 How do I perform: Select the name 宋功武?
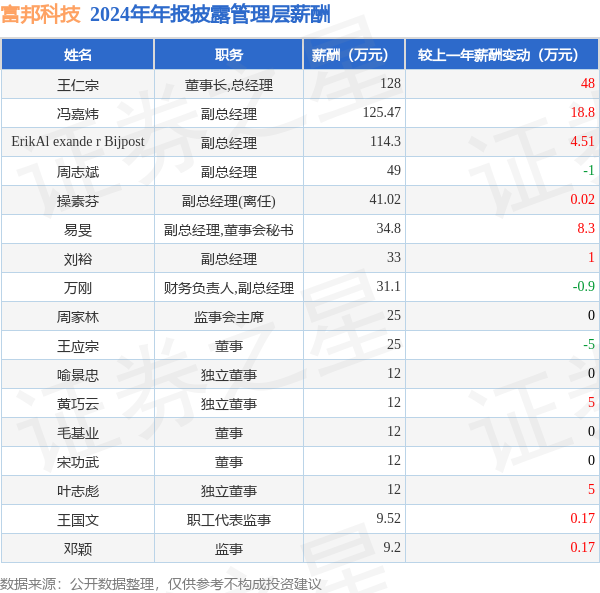coord(78,462)
